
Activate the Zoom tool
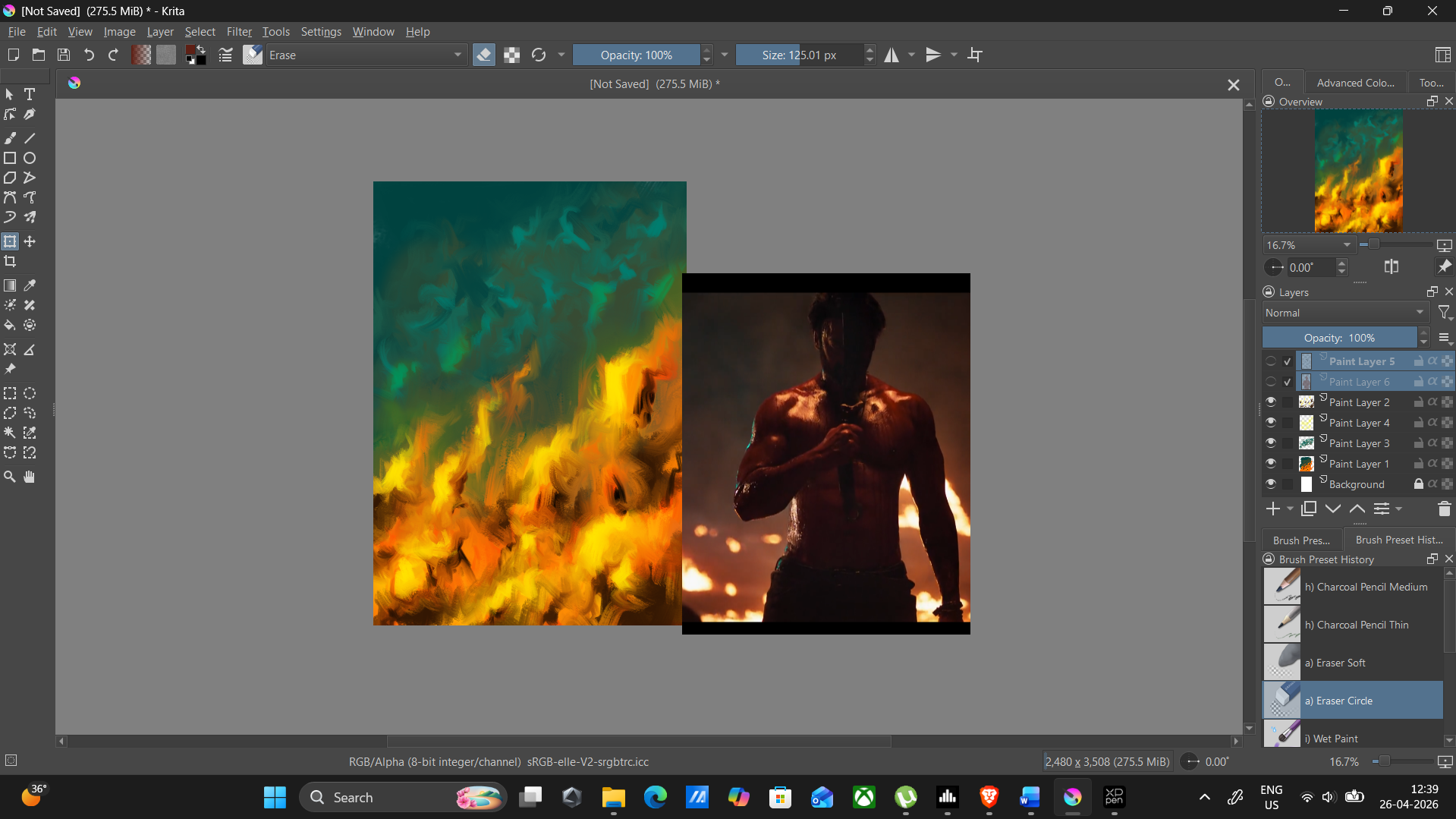10,477
